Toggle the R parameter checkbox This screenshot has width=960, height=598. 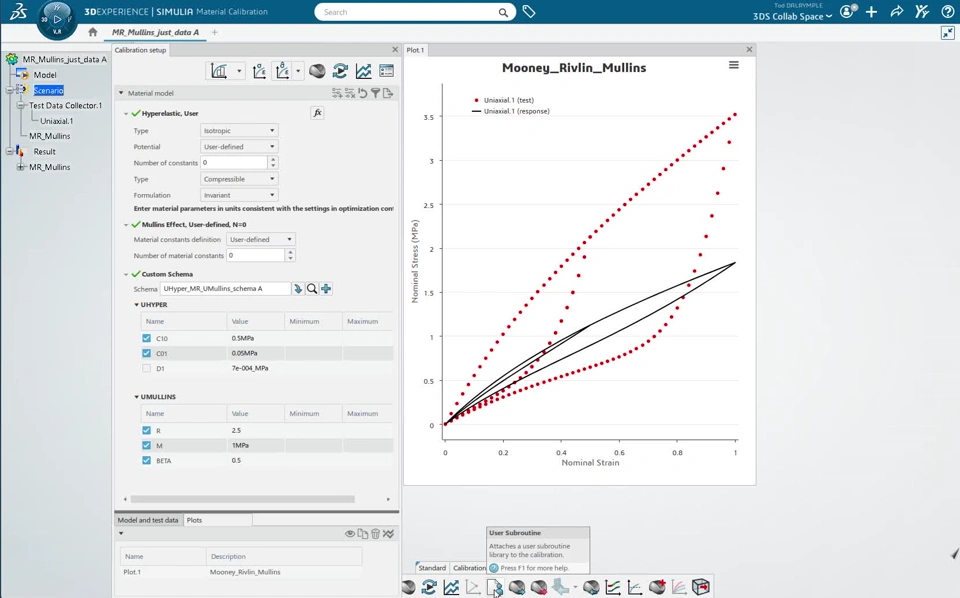(x=146, y=430)
